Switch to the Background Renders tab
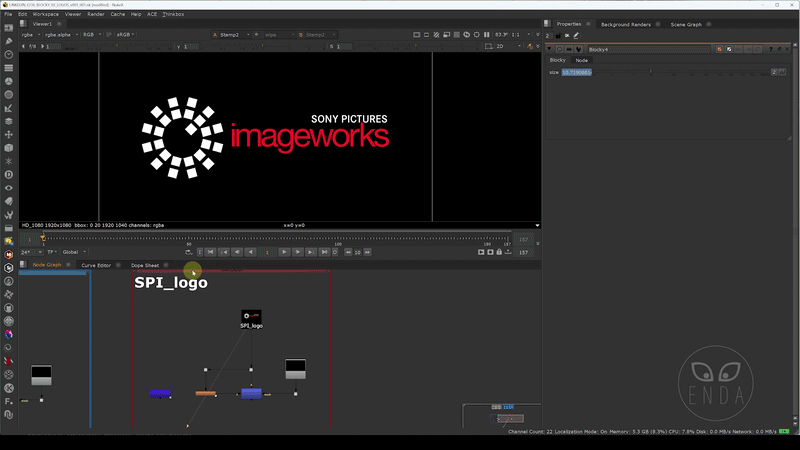The height and width of the screenshot is (450, 800). 626,24
